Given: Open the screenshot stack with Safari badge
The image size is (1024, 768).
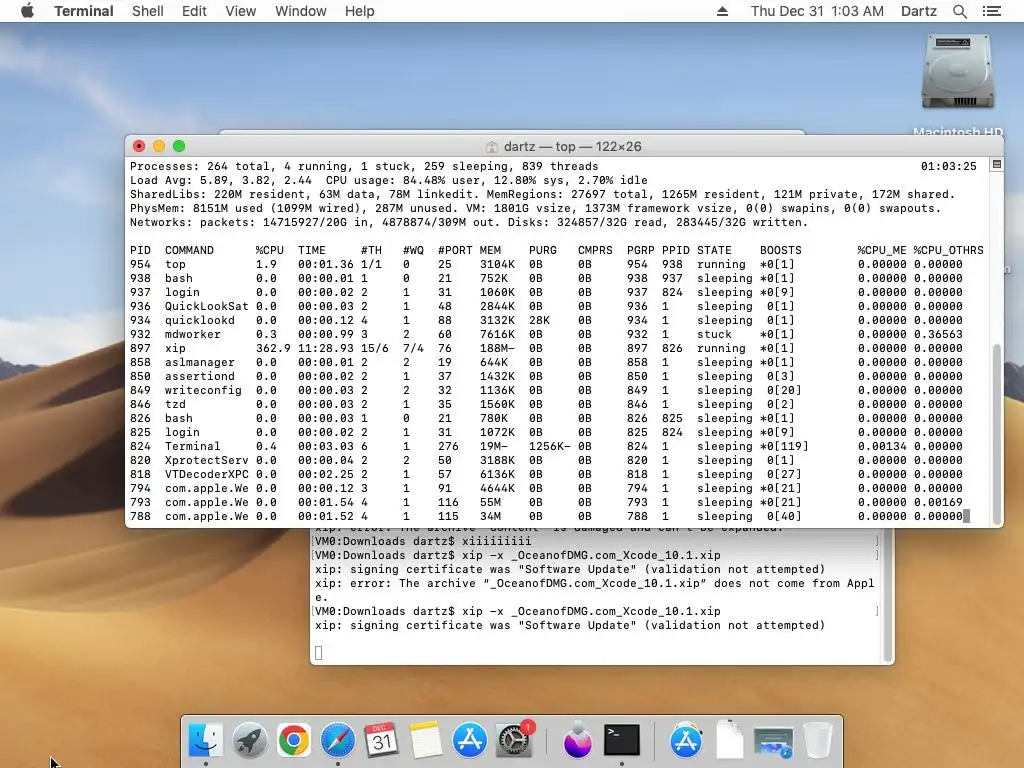Looking at the screenshot, I should point(773,742).
